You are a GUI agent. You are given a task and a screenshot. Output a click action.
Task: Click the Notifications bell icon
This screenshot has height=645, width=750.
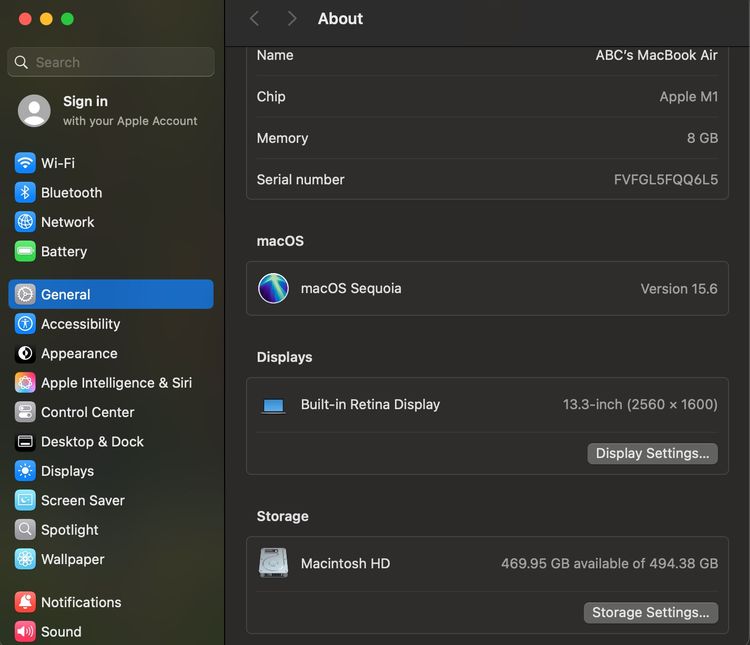25,602
